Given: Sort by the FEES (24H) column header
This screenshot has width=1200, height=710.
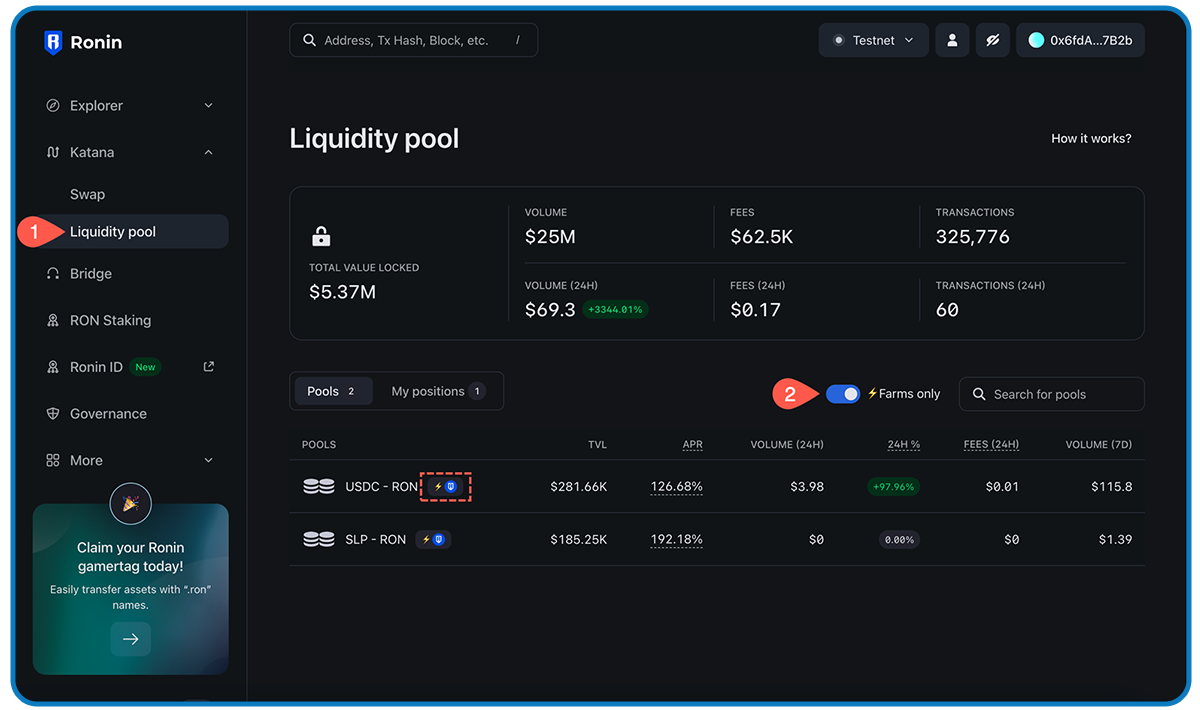Looking at the screenshot, I should pos(991,444).
